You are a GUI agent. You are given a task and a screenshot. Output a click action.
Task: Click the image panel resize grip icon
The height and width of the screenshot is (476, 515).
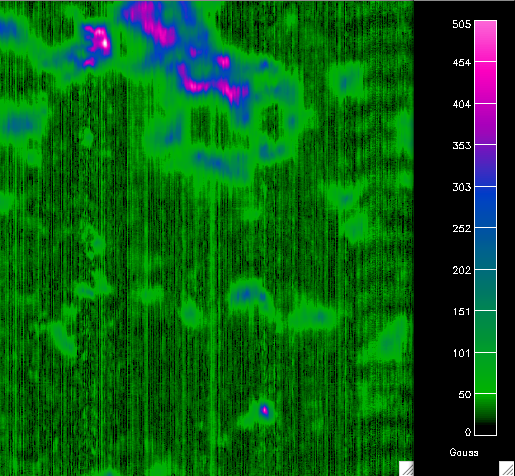click(406, 469)
